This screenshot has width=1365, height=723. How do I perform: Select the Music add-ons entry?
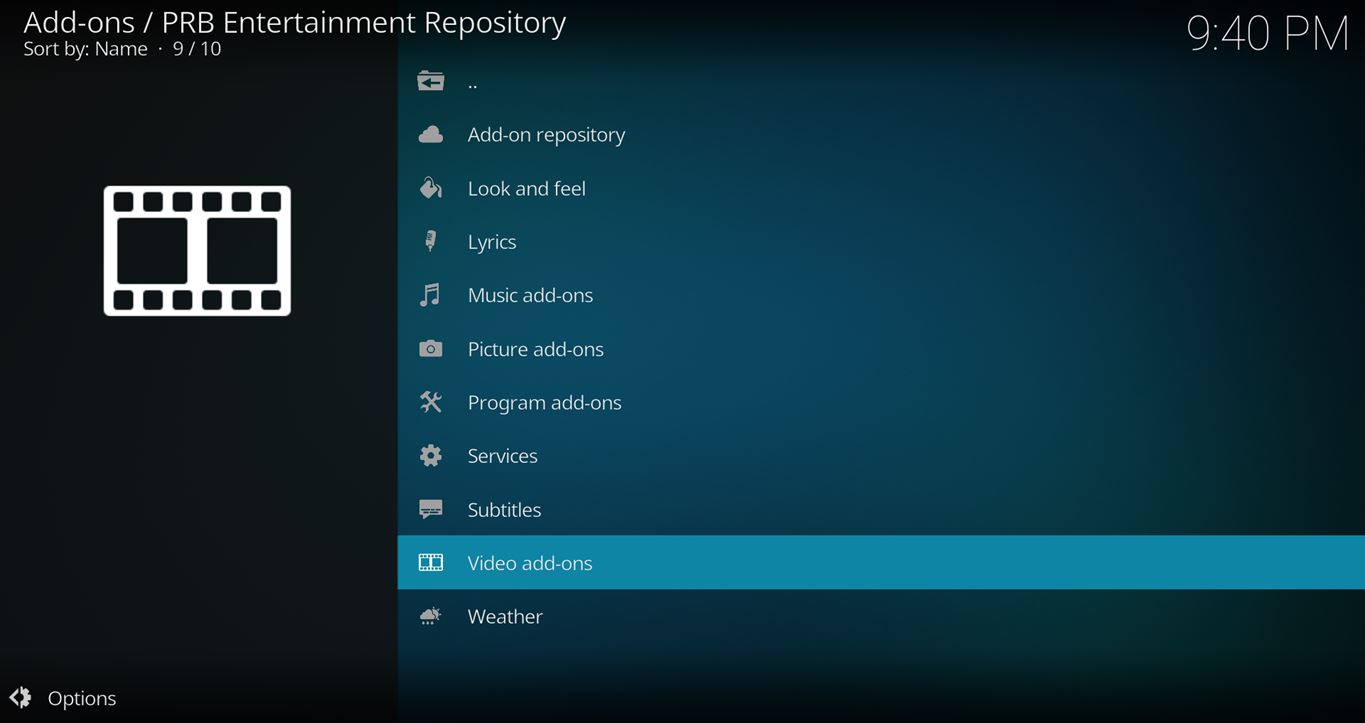[530, 295]
